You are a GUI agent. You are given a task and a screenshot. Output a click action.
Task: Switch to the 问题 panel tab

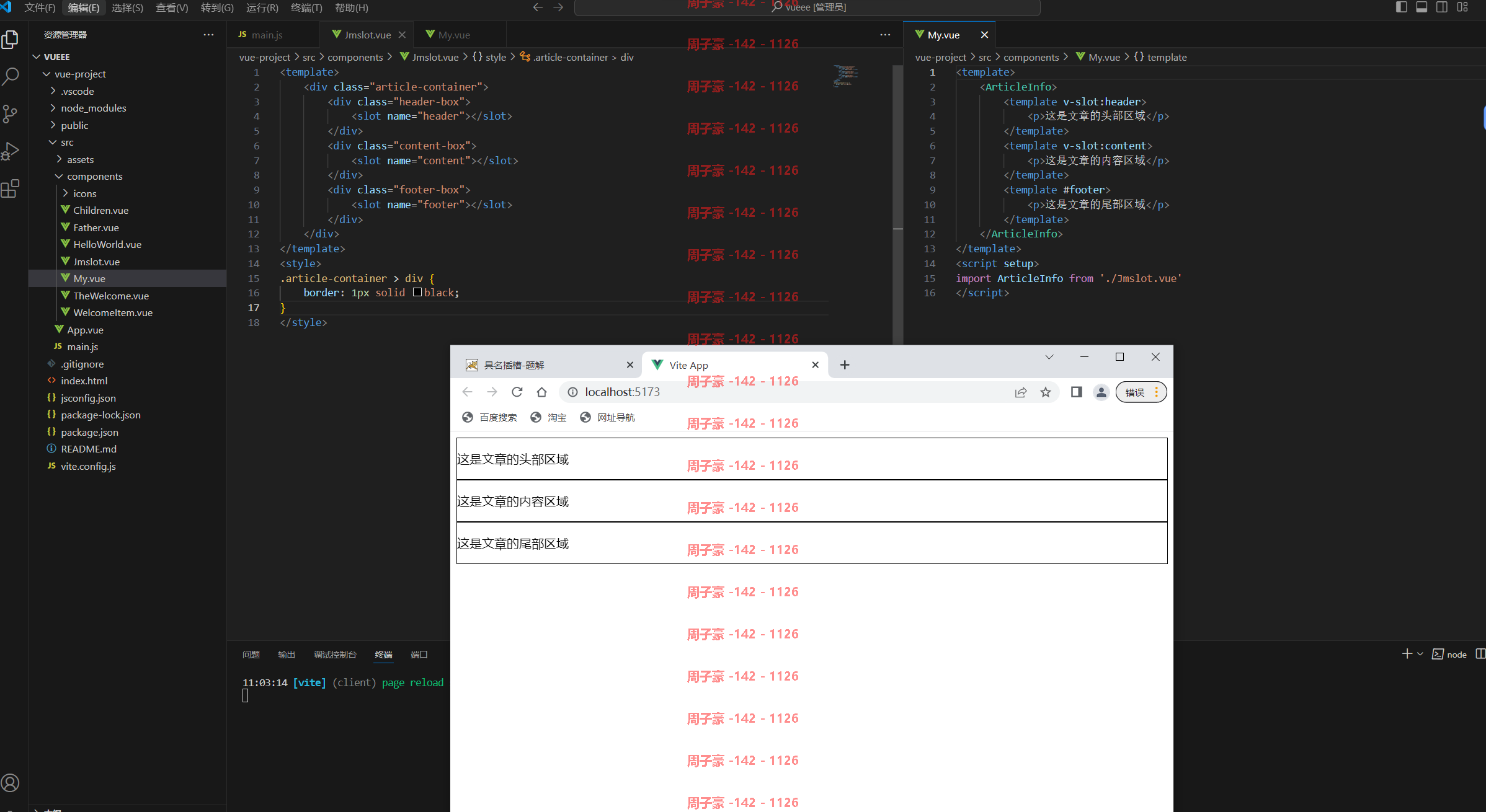[251, 655]
